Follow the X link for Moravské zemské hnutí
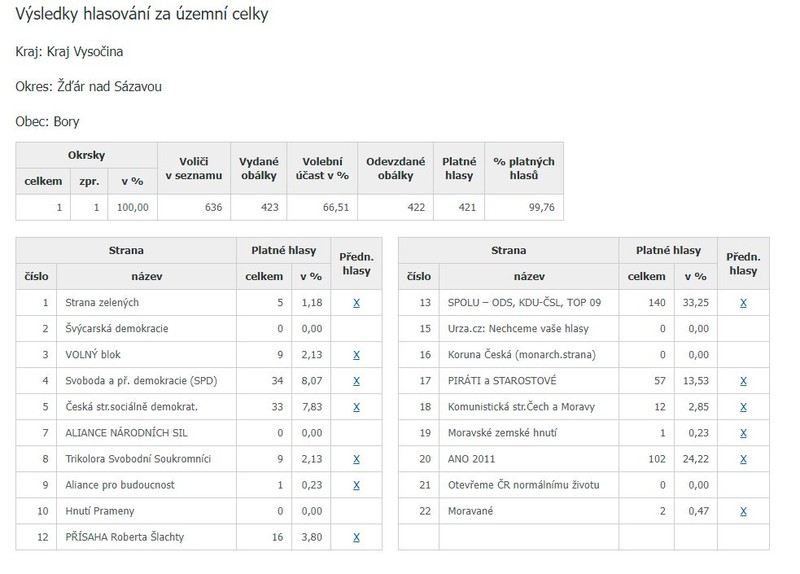This screenshot has height=574, width=800. pyautogui.click(x=742, y=432)
